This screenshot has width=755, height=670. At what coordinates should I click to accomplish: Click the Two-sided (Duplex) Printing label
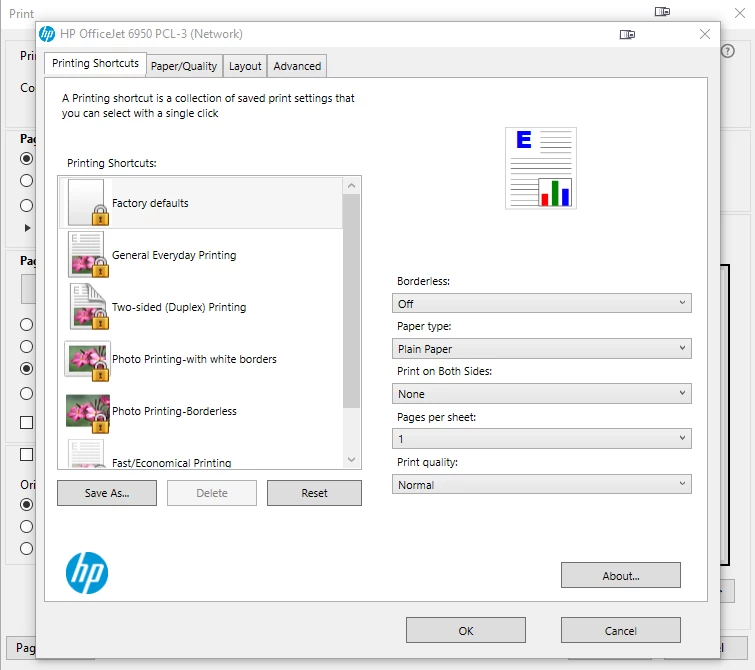click(179, 307)
